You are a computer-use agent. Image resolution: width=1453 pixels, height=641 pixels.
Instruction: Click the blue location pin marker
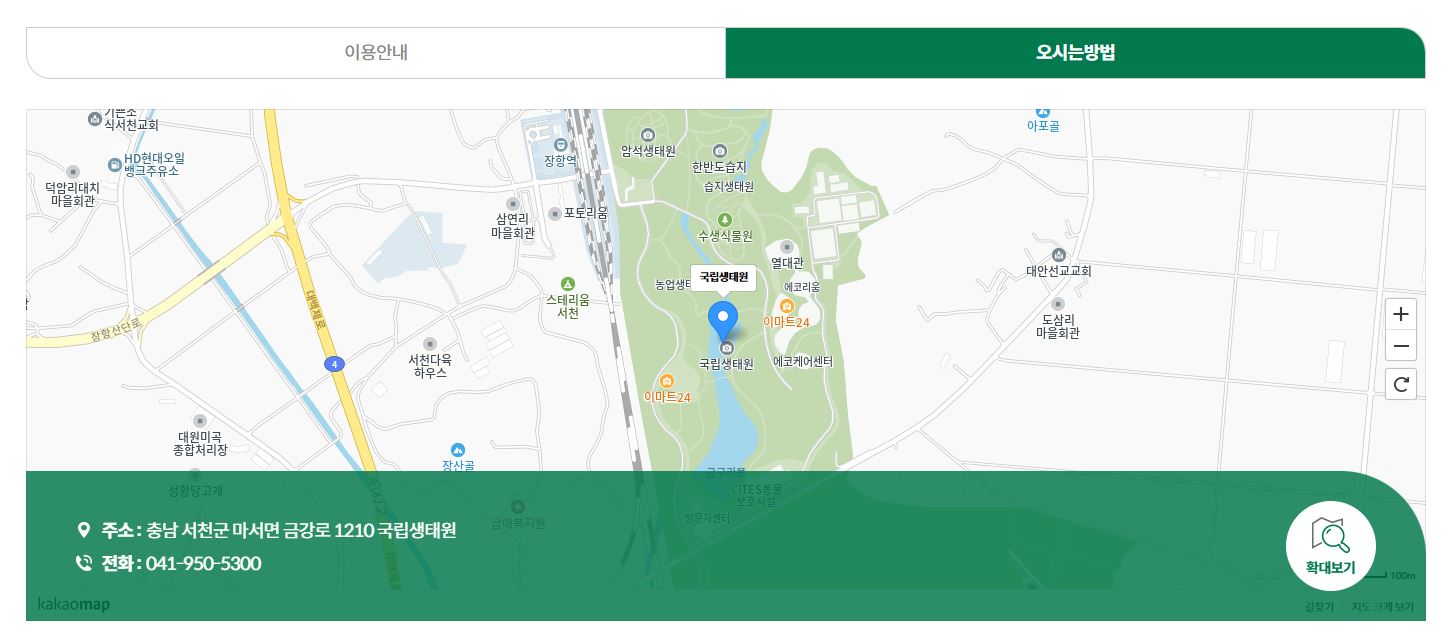pos(723,321)
